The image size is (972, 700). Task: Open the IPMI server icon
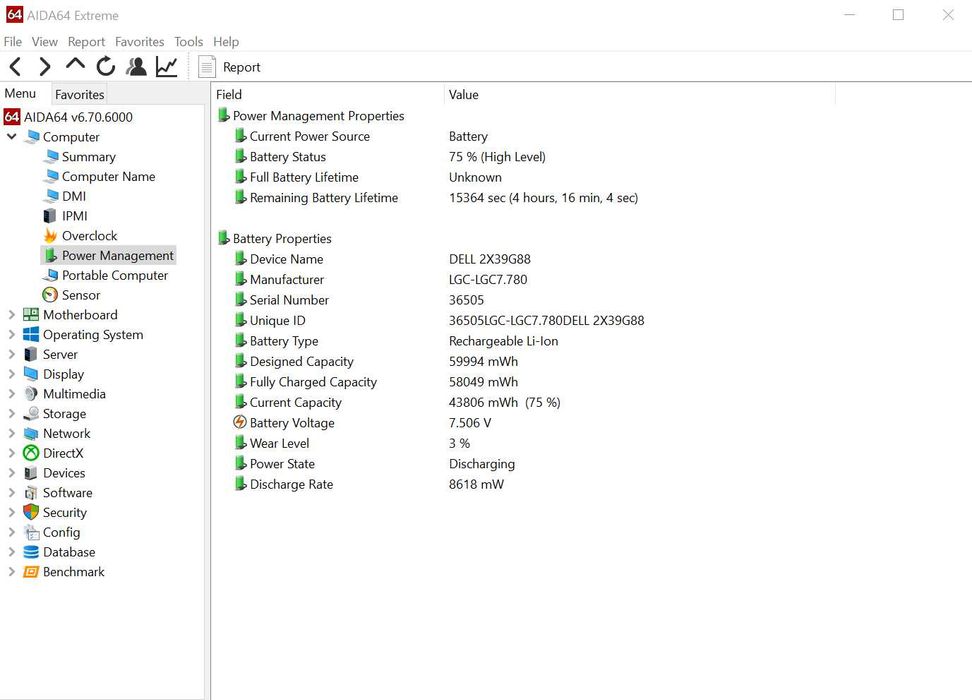50,216
